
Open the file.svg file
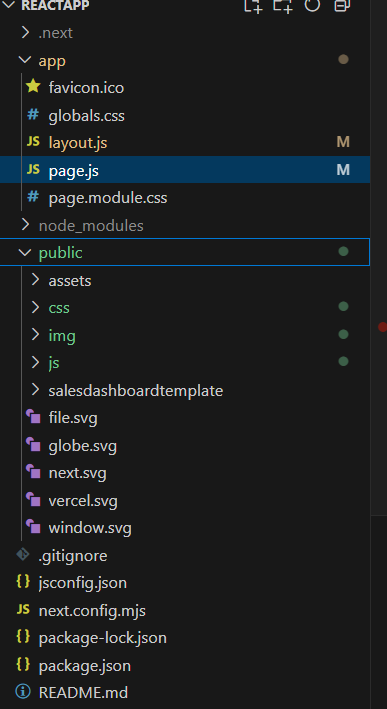click(73, 418)
